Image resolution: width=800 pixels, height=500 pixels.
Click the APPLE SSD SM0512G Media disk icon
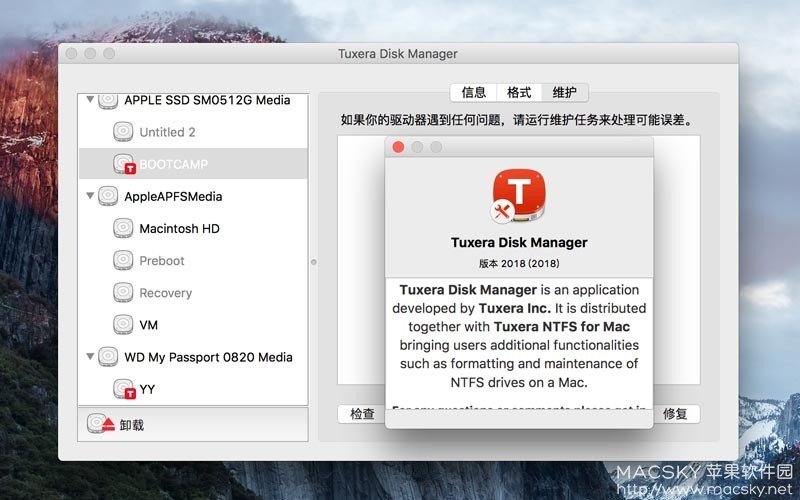coord(108,100)
